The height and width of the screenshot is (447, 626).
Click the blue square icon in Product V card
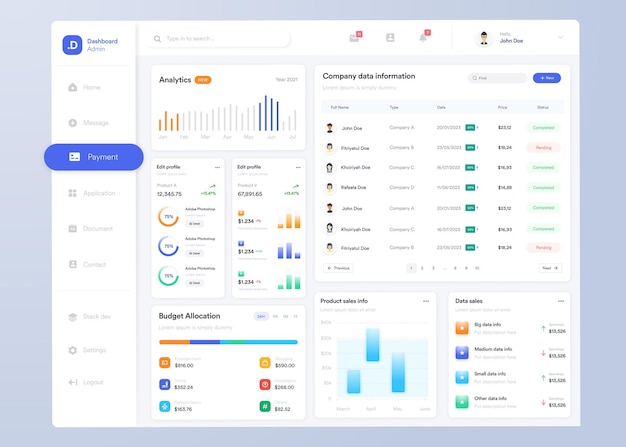pos(241,243)
